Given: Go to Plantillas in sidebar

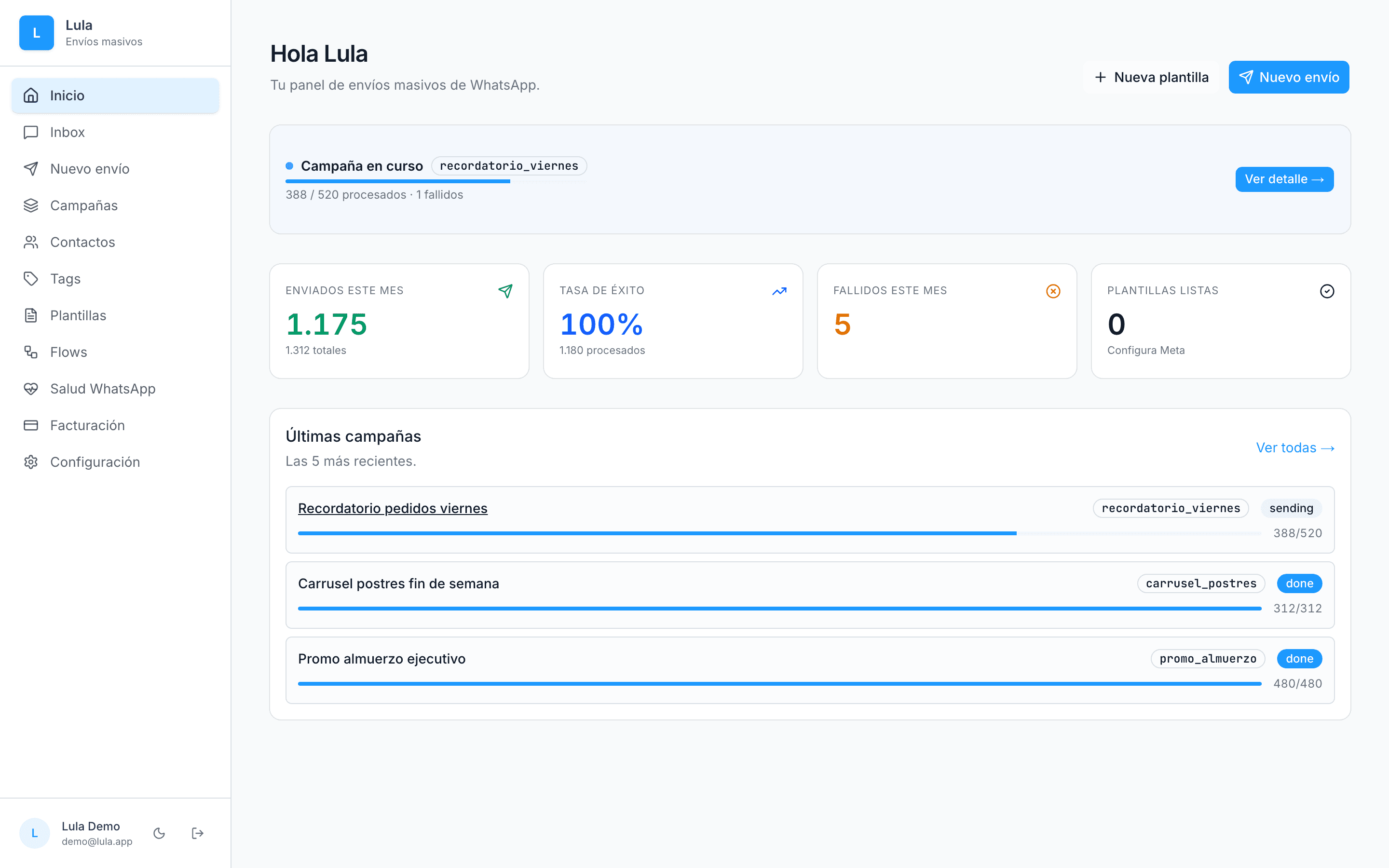Looking at the screenshot, I should 115,315.
